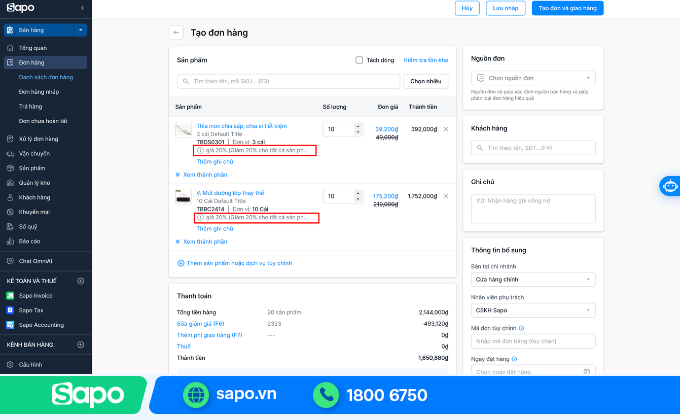The image size is (680, 420).
Task: Click the Vận chuyển truck icon
Action: (x=10, y=154)
